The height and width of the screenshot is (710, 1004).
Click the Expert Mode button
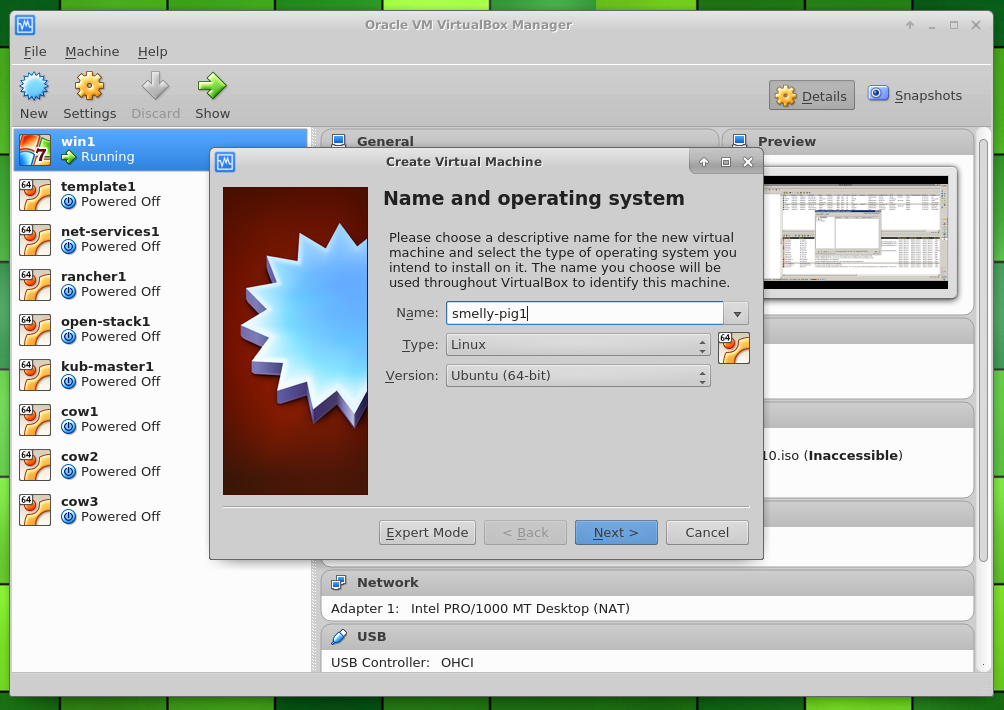tap(427, 533)
